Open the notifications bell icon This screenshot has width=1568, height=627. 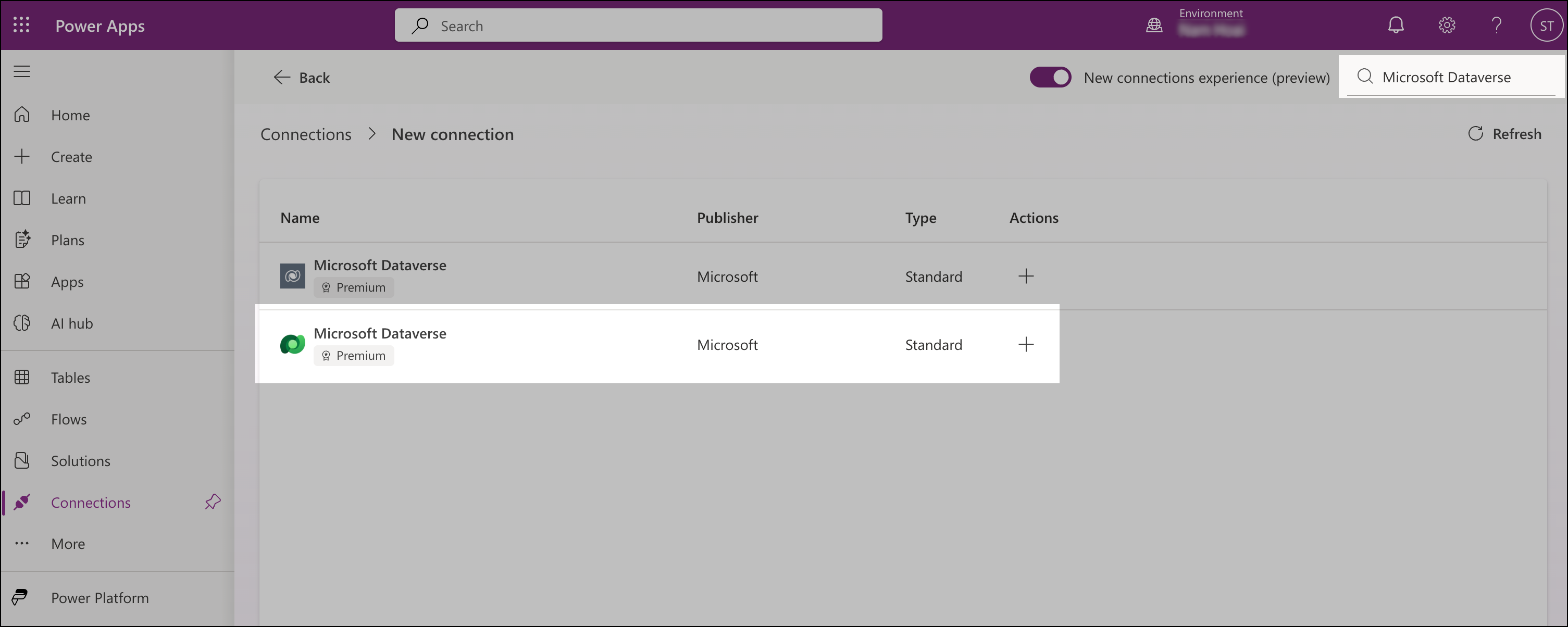(1396, 25)
